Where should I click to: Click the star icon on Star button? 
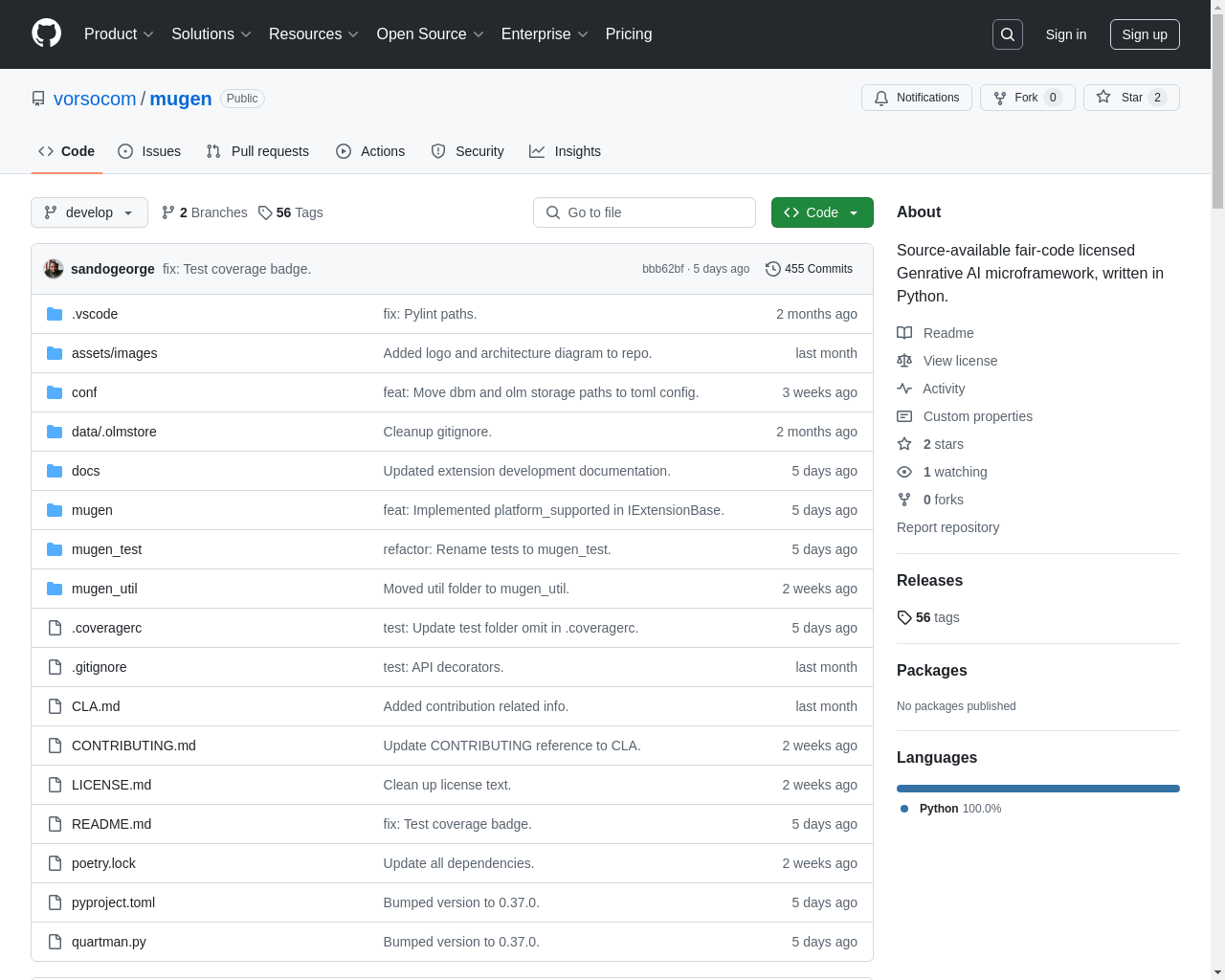(x=1103, y=98)
